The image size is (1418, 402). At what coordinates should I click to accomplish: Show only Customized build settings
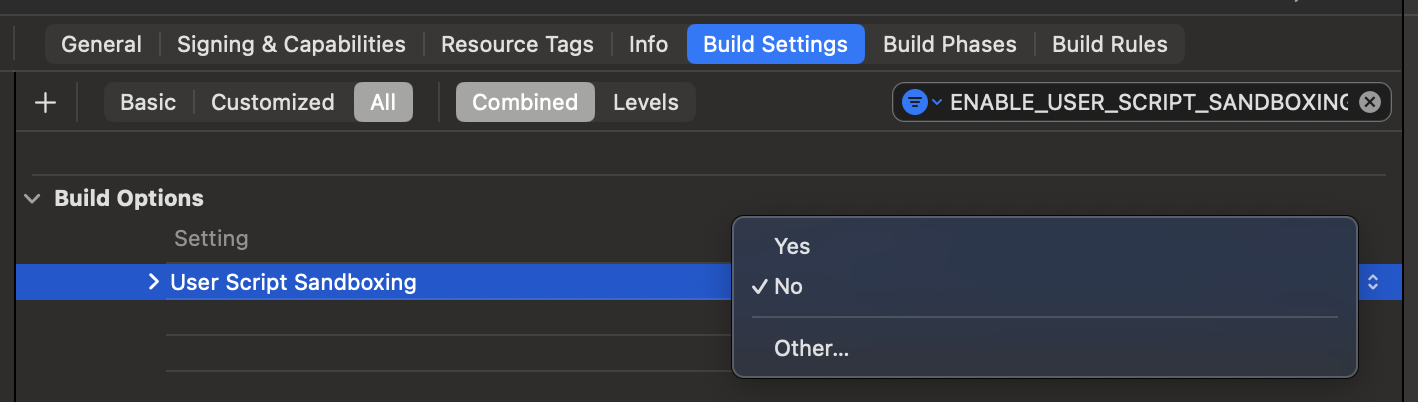point(272,102)
